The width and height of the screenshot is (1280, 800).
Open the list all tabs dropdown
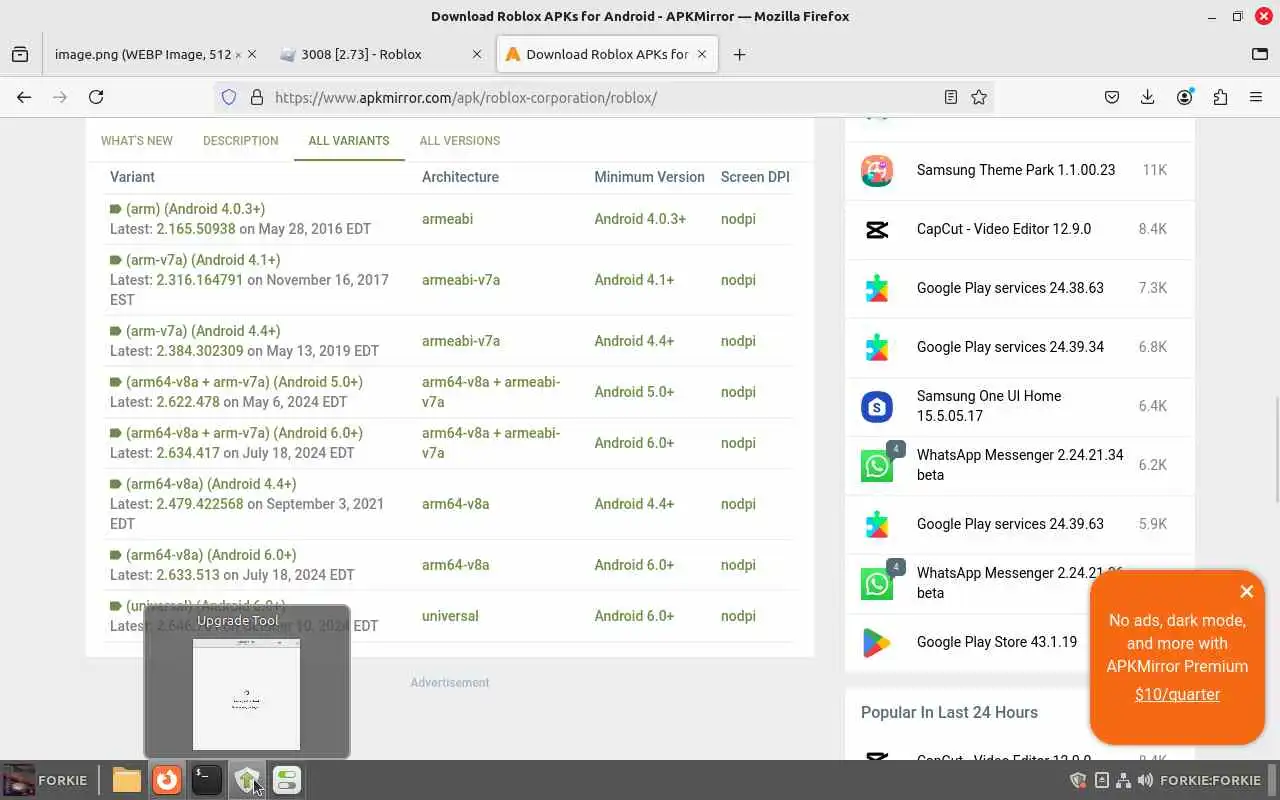pos(1260,54)
